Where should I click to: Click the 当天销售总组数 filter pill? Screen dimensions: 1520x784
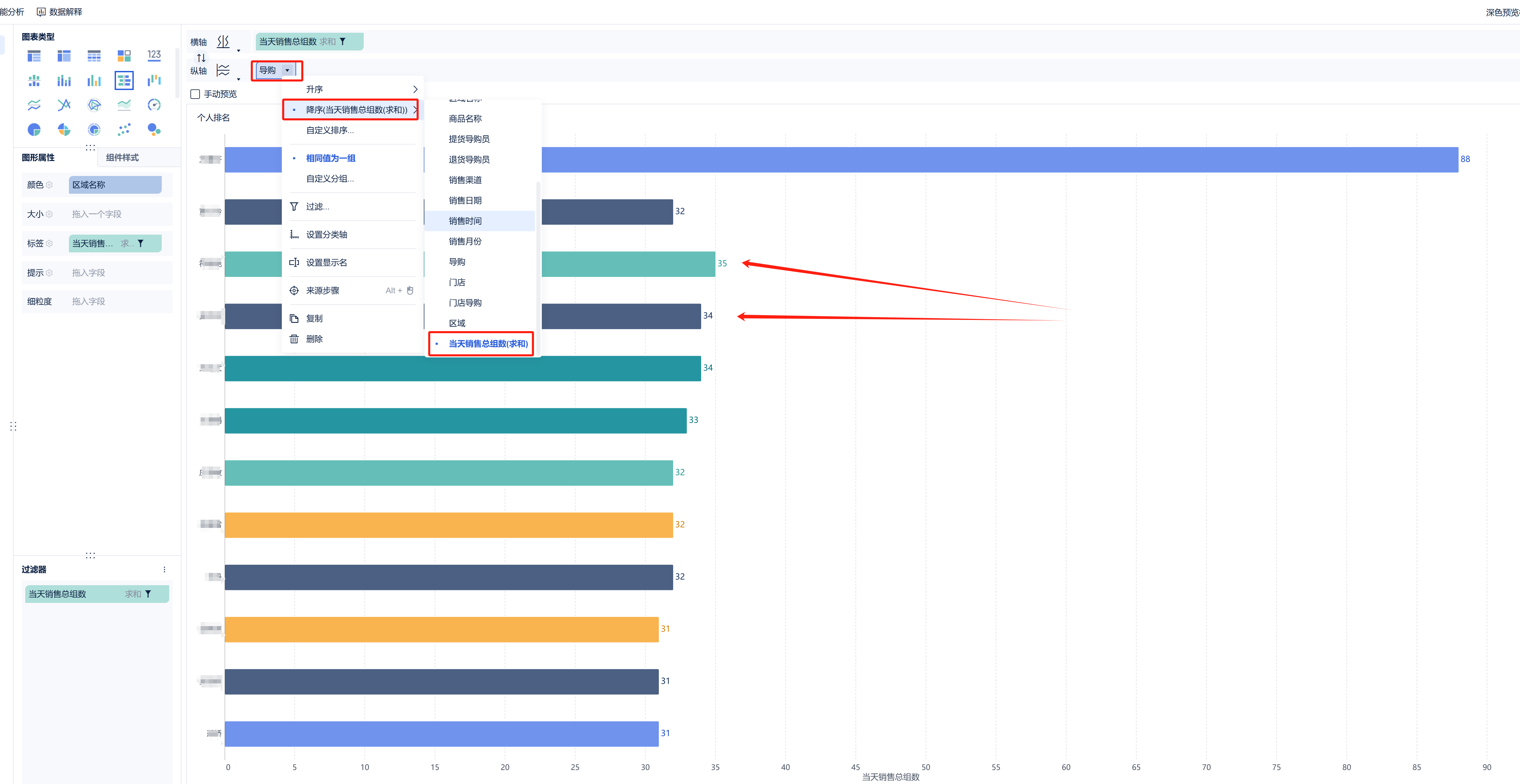pyautogui.click(x=97, y=595)
